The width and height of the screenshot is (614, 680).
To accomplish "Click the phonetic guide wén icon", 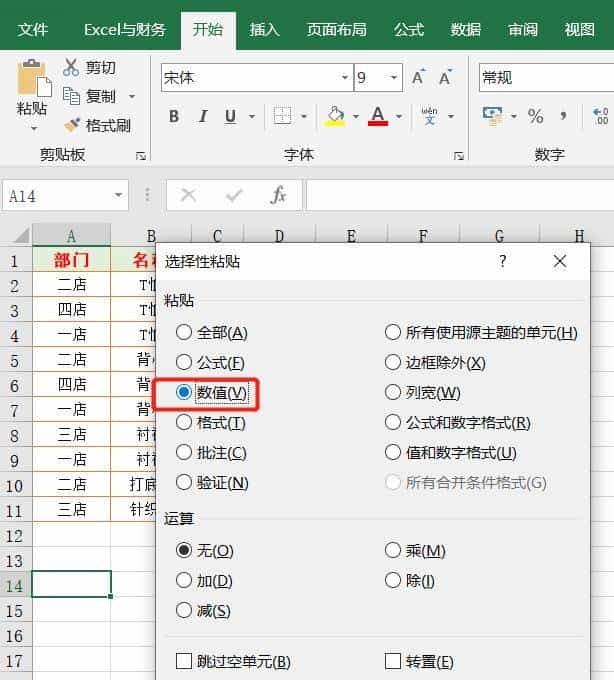I will point(429,116).
